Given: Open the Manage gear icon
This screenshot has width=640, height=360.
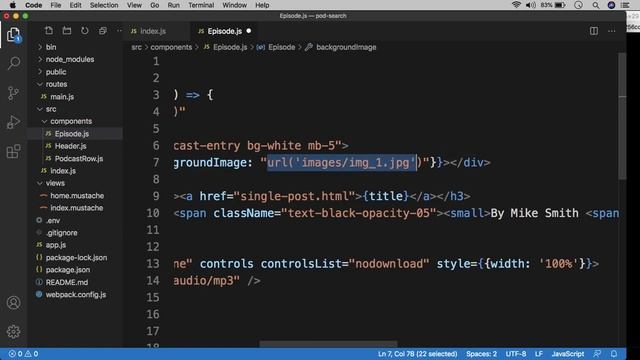Looking at the screenshot, I should point(13,331).
